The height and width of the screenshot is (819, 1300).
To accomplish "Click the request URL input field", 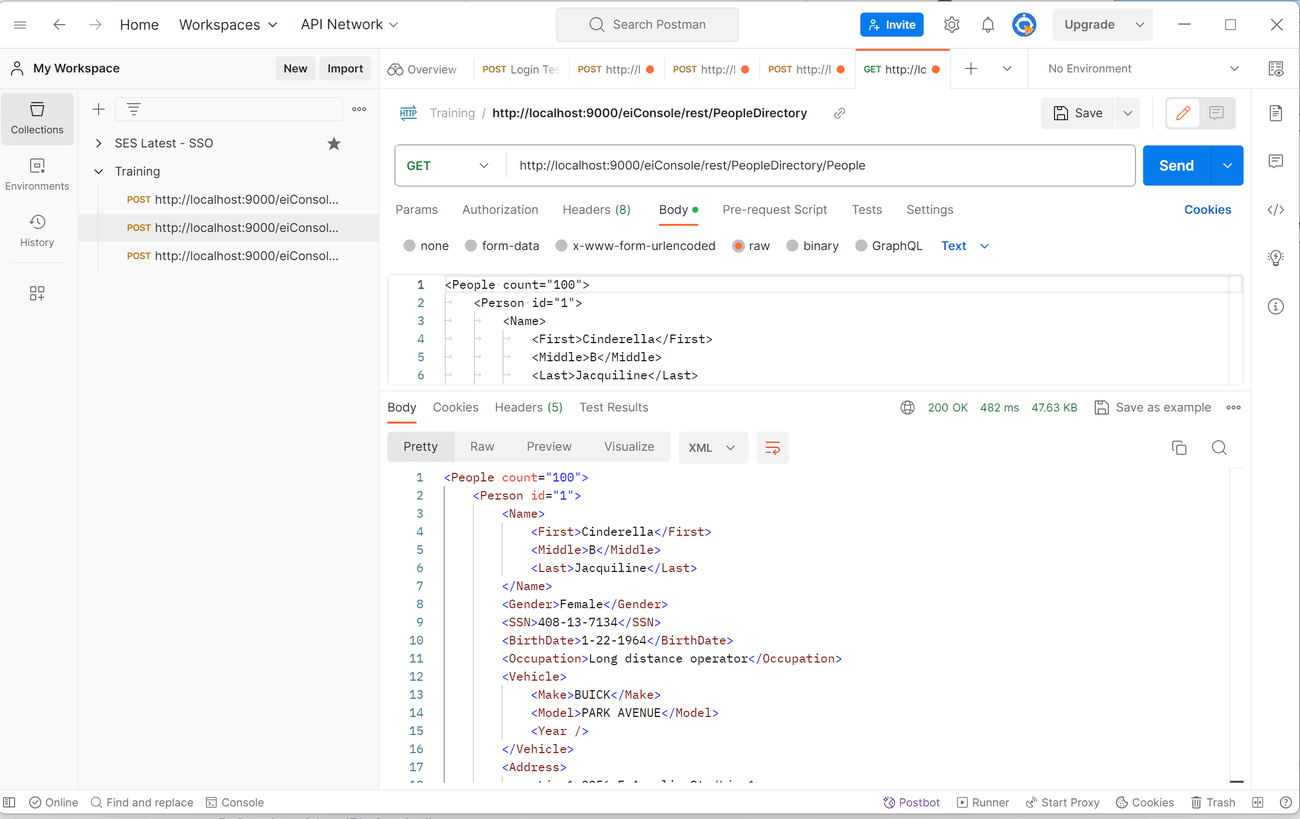I will (820, 166).
